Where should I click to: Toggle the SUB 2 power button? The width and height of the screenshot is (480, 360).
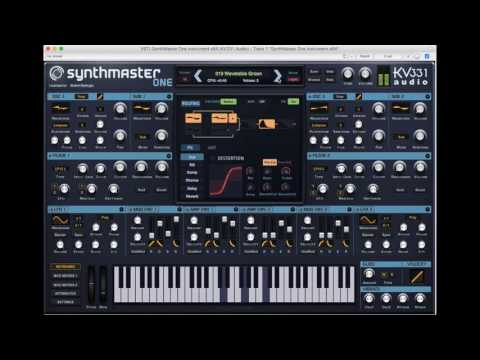[x=428, y=97]
